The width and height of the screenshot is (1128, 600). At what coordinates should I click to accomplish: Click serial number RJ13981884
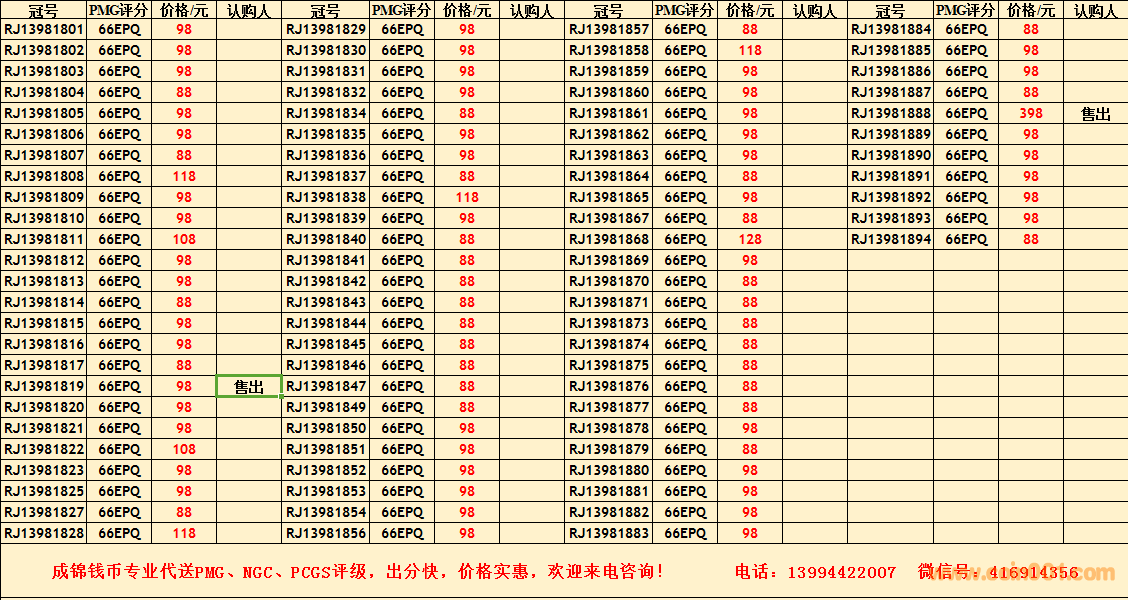point(890,29)
